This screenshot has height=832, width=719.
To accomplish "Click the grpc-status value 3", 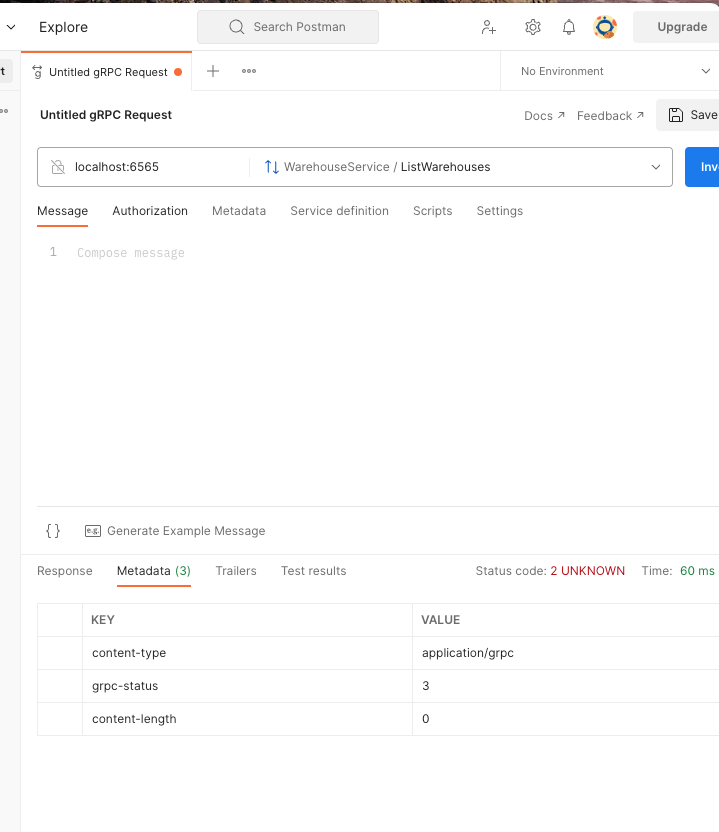I will 566,686.
